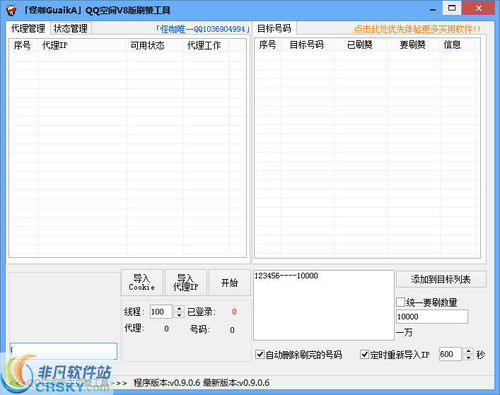Image resolution: width=500 pixels, height=395 pixels.
Task: Focus the quantity field showing 10000
Action: [432, 316]
